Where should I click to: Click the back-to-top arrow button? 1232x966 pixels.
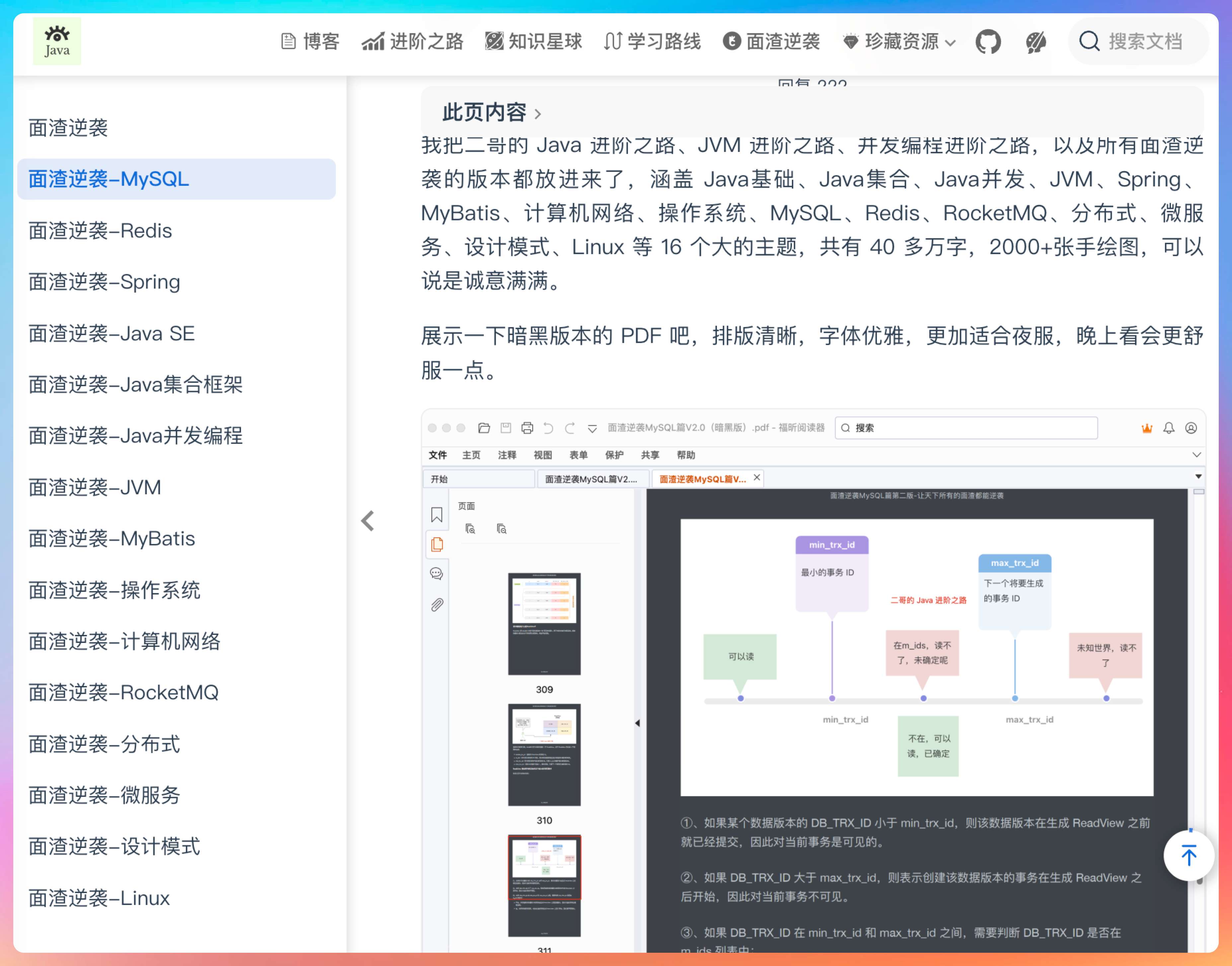point(1189,855)
